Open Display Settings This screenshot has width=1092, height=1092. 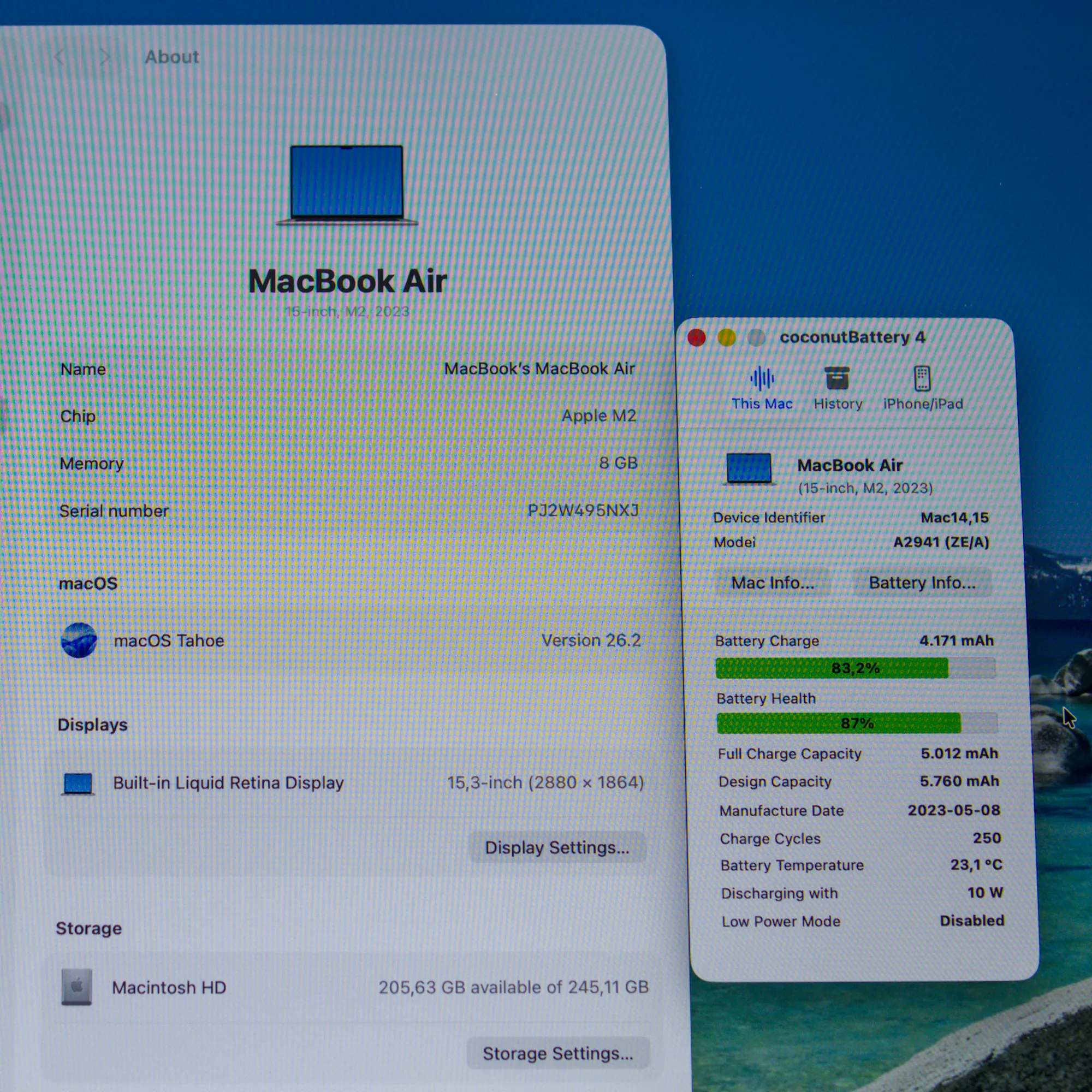[557, 847]
